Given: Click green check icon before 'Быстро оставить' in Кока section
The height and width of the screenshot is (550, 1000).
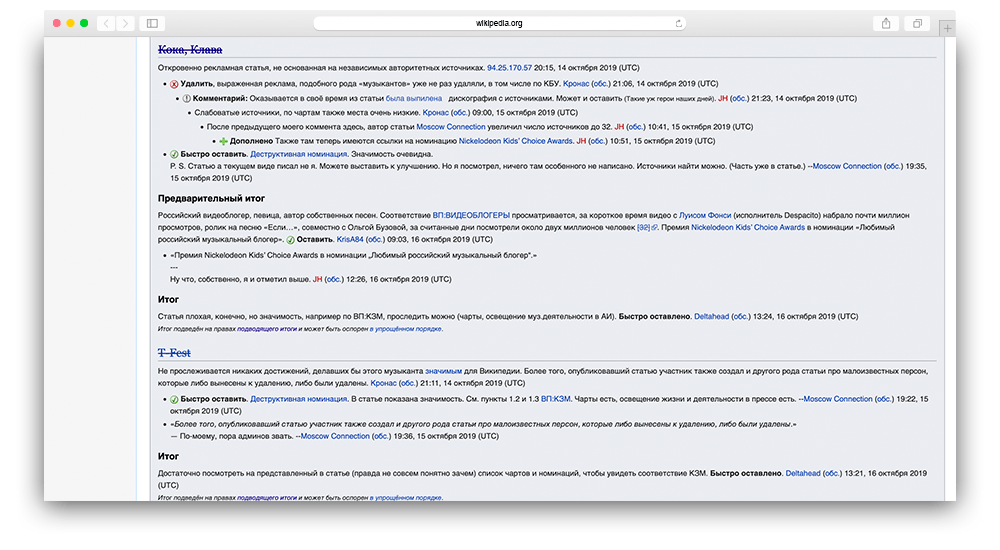Looking at the screenshot, I should (174, 155).
